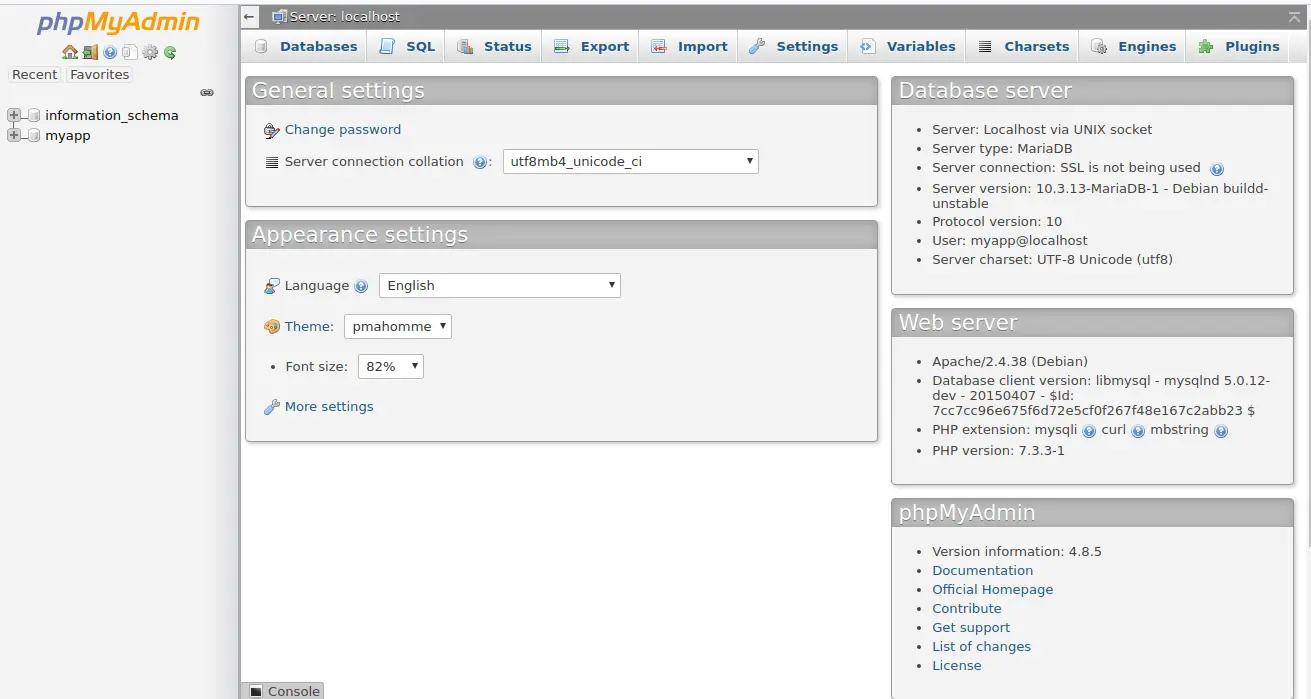
Task: Switch to the Databases tab
Action: click(305, 46)
